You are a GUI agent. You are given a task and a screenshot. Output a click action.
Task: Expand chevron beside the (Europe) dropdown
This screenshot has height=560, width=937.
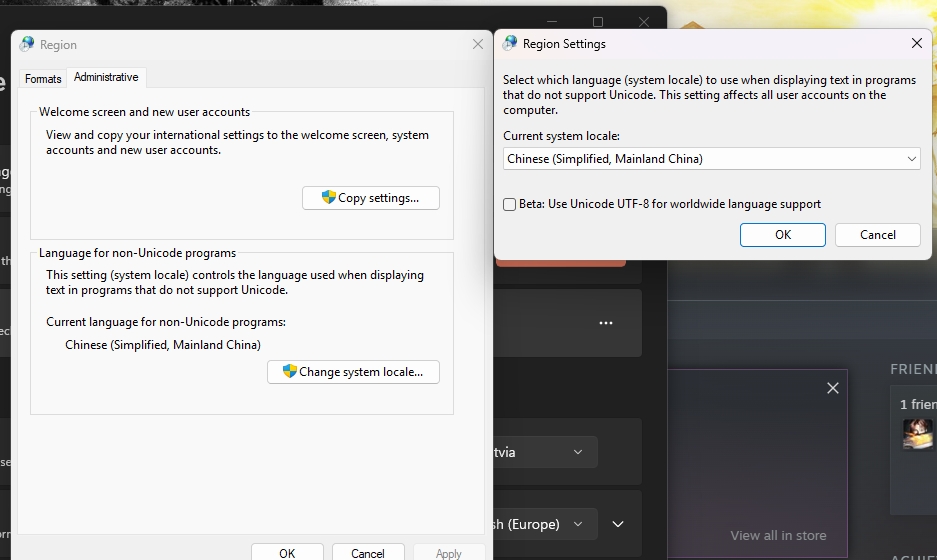618,524
